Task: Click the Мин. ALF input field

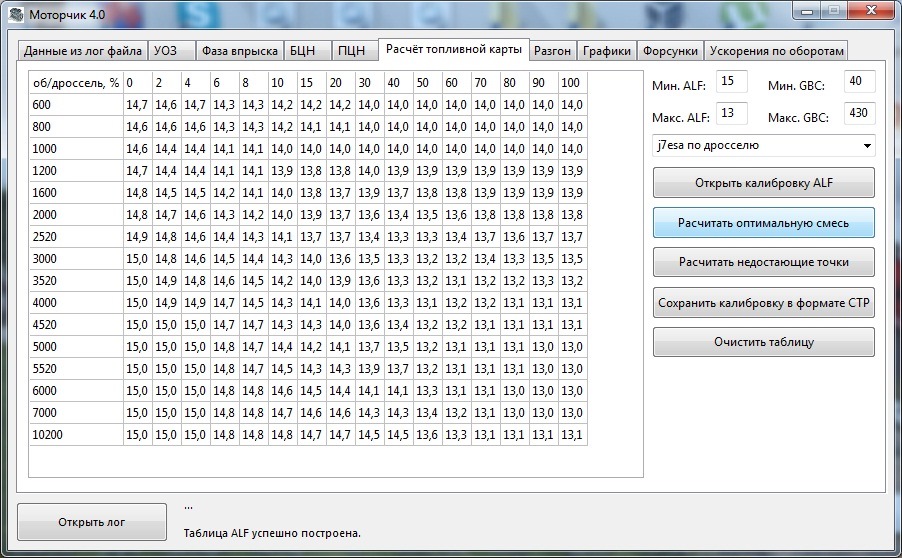Action: click(x=731, y=81)
